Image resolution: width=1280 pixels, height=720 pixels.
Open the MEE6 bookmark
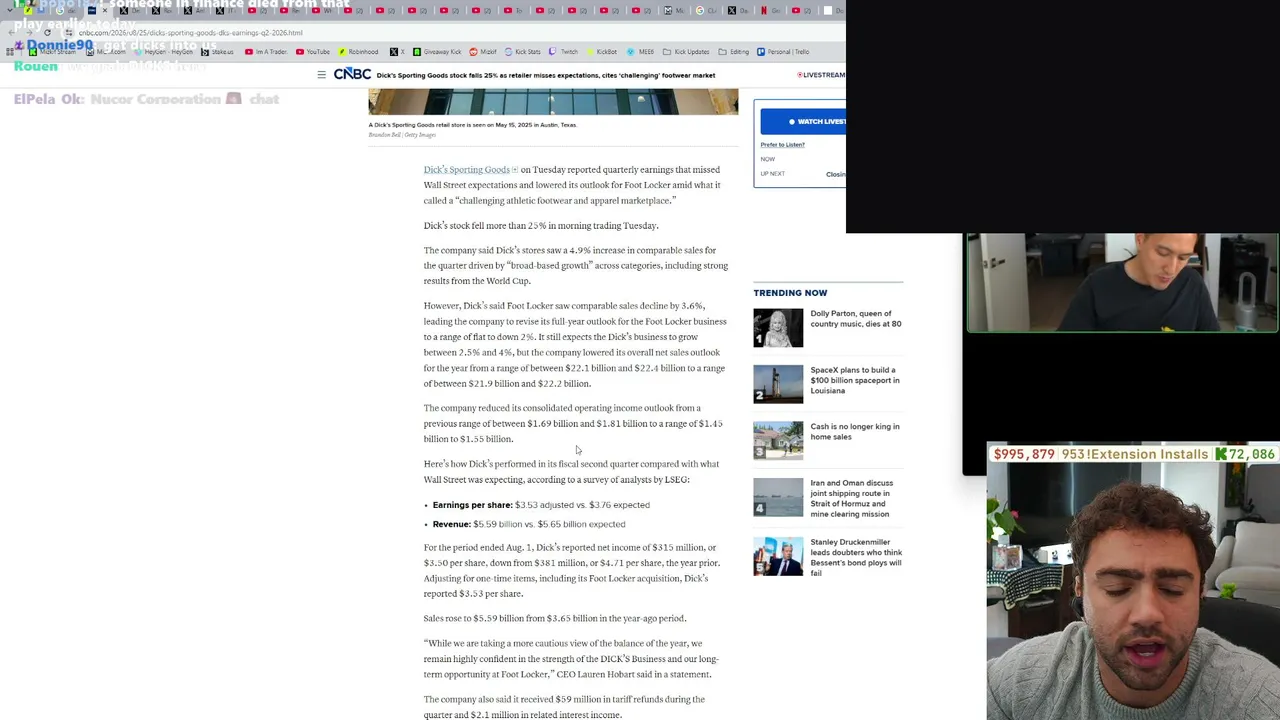[640, 52]
